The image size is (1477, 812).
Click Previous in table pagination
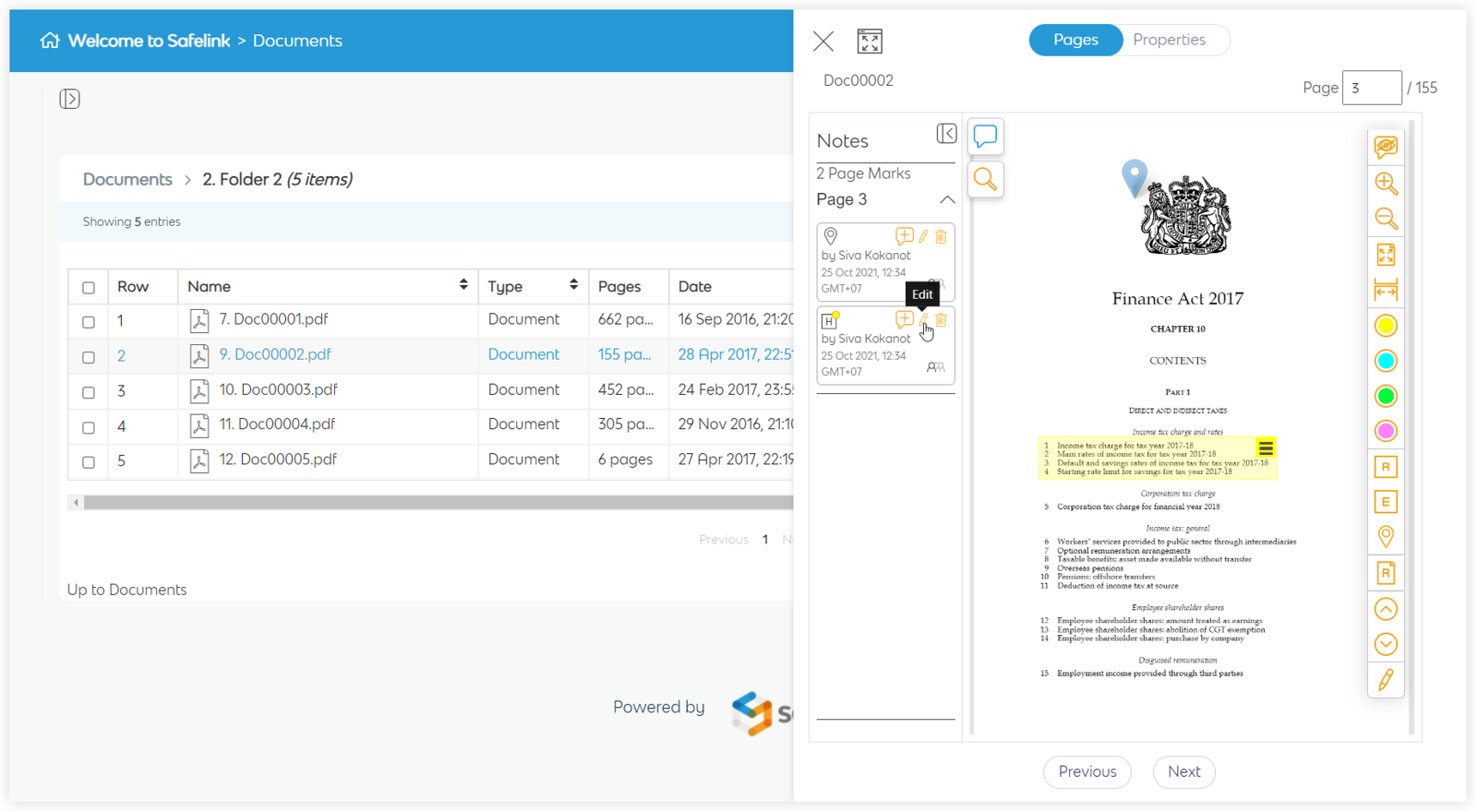pyautogui.click(x=723, y=540)
